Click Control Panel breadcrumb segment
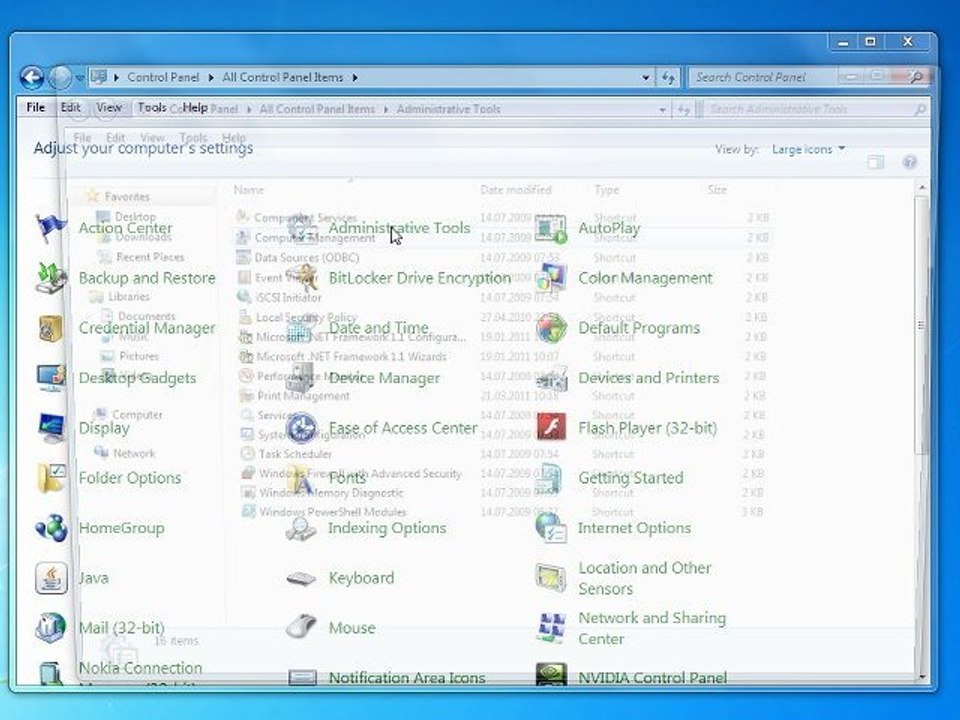This screenshot has width=960, height=720. click(x=163, y=77)
